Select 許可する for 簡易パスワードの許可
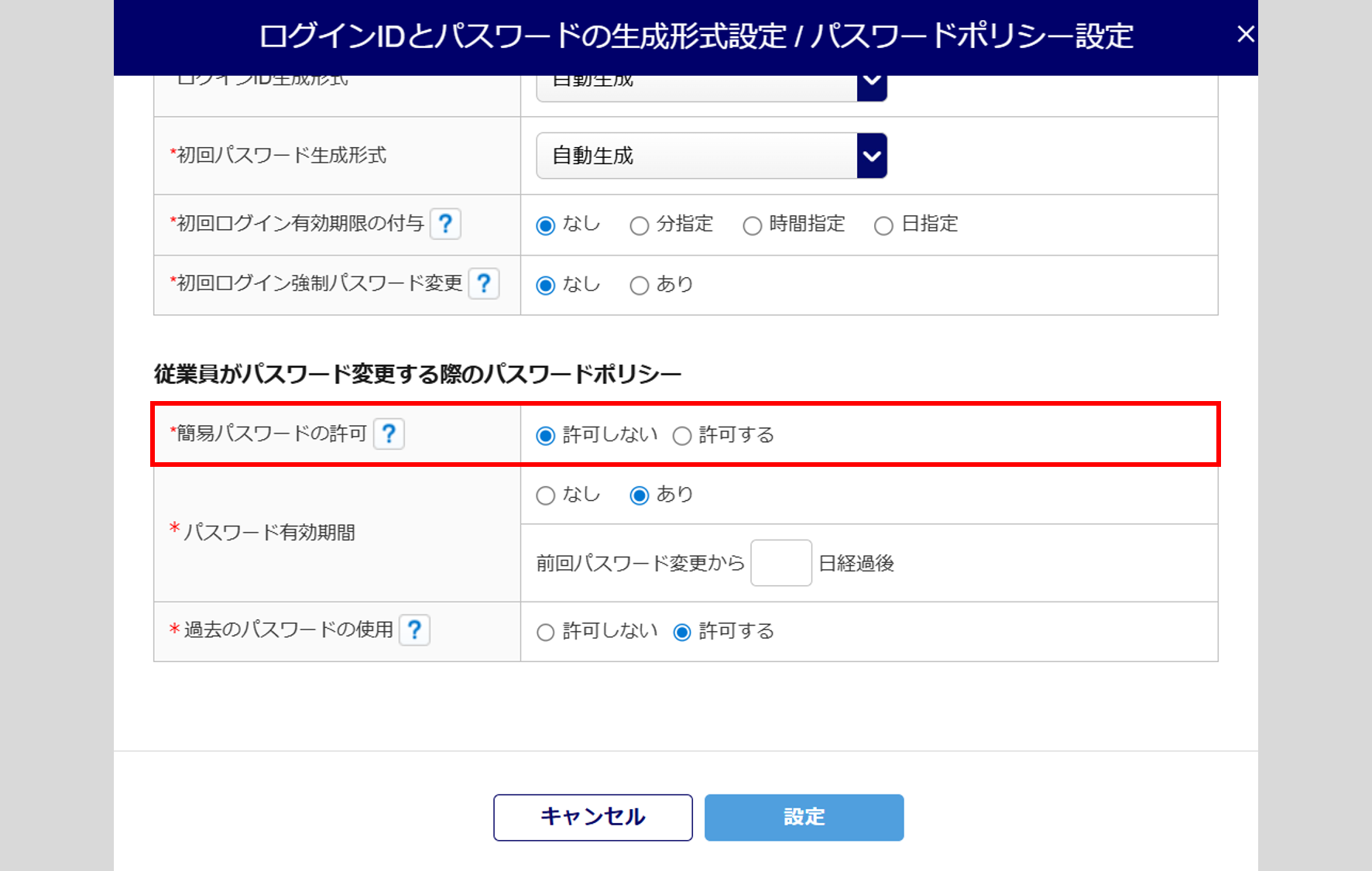 [682, 436]
